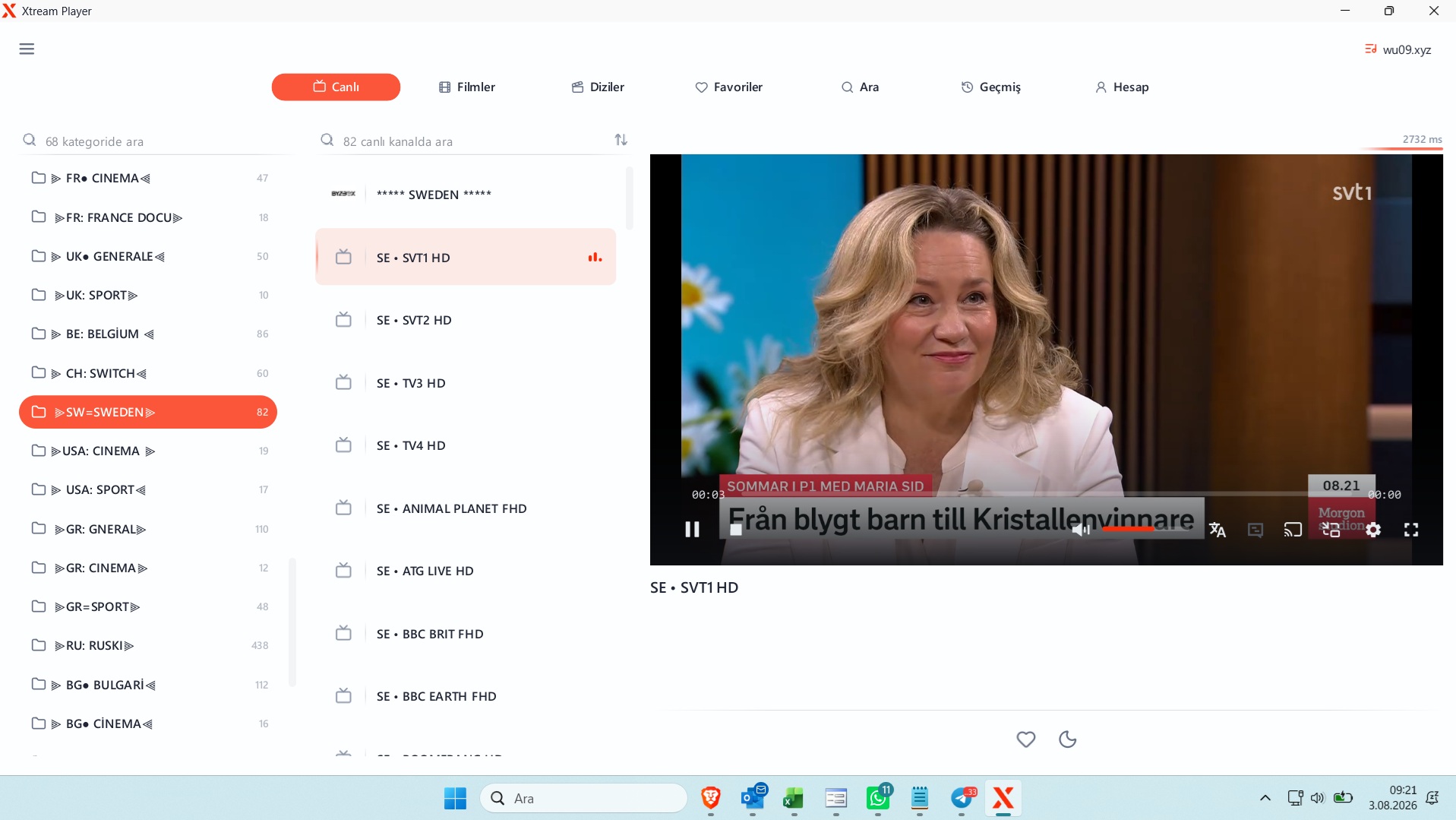Show the Geçmiş history tab
This screenshot has width=1456, height=820.
991,87
